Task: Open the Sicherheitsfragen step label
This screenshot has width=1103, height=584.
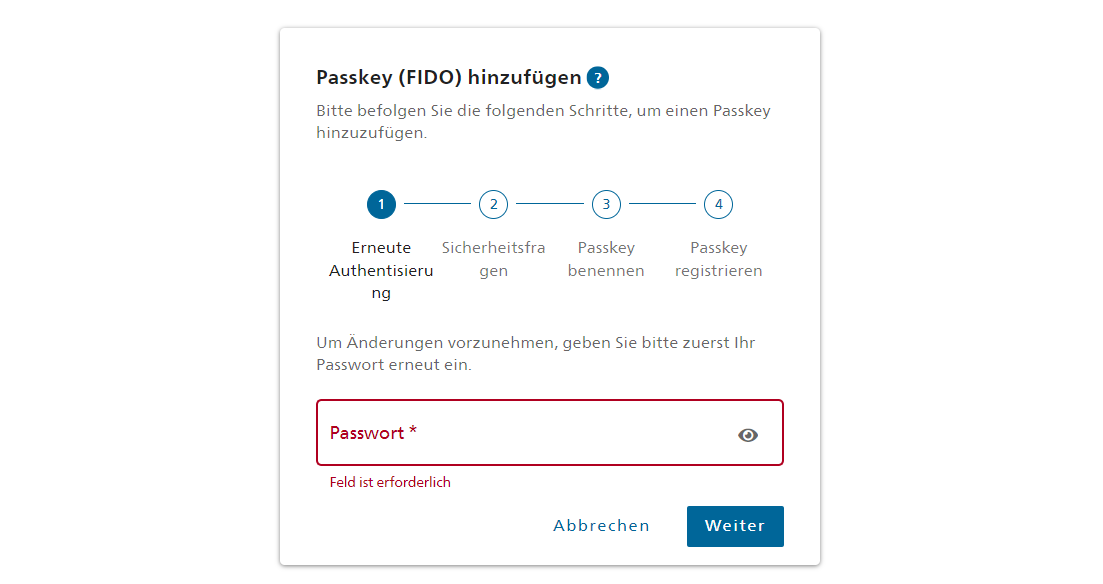Action: click(x=494, y=259)
